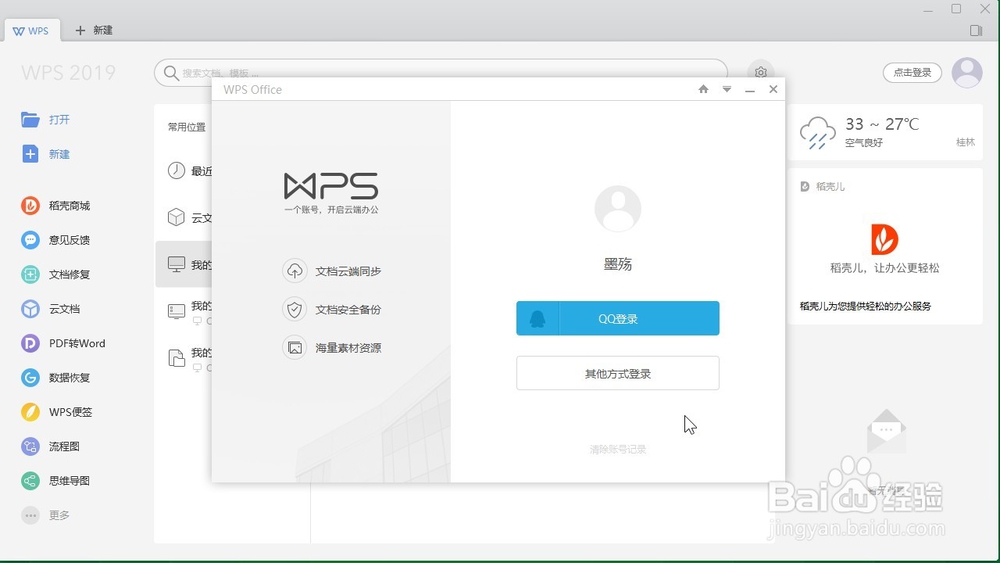This screenshot has width=1000, height=563.
Task: Click 文档云端同步 cloud upload icon
Action: 294,271
